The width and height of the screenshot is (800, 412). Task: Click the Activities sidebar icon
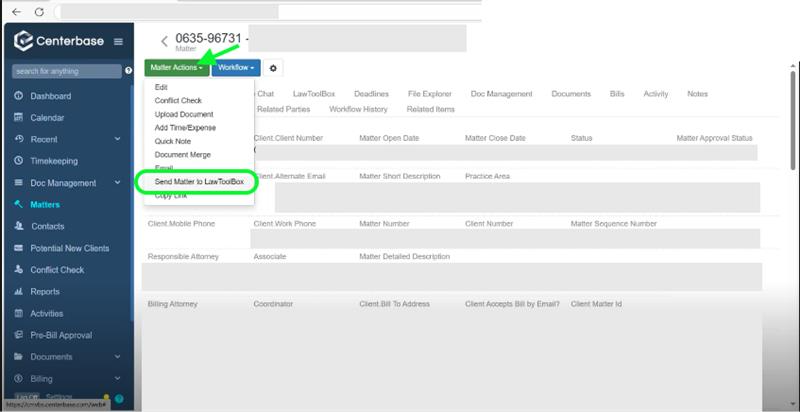click(19, 314)
